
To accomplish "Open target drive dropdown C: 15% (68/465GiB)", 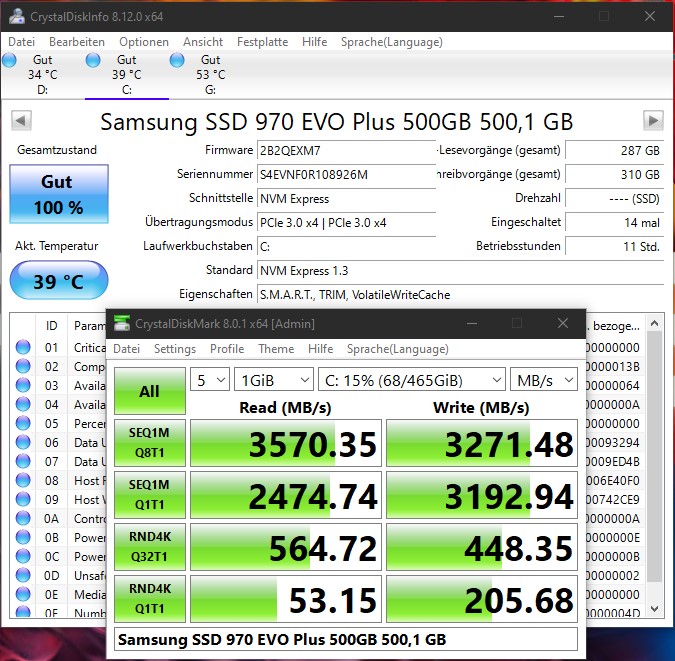I will pos(412,380).
